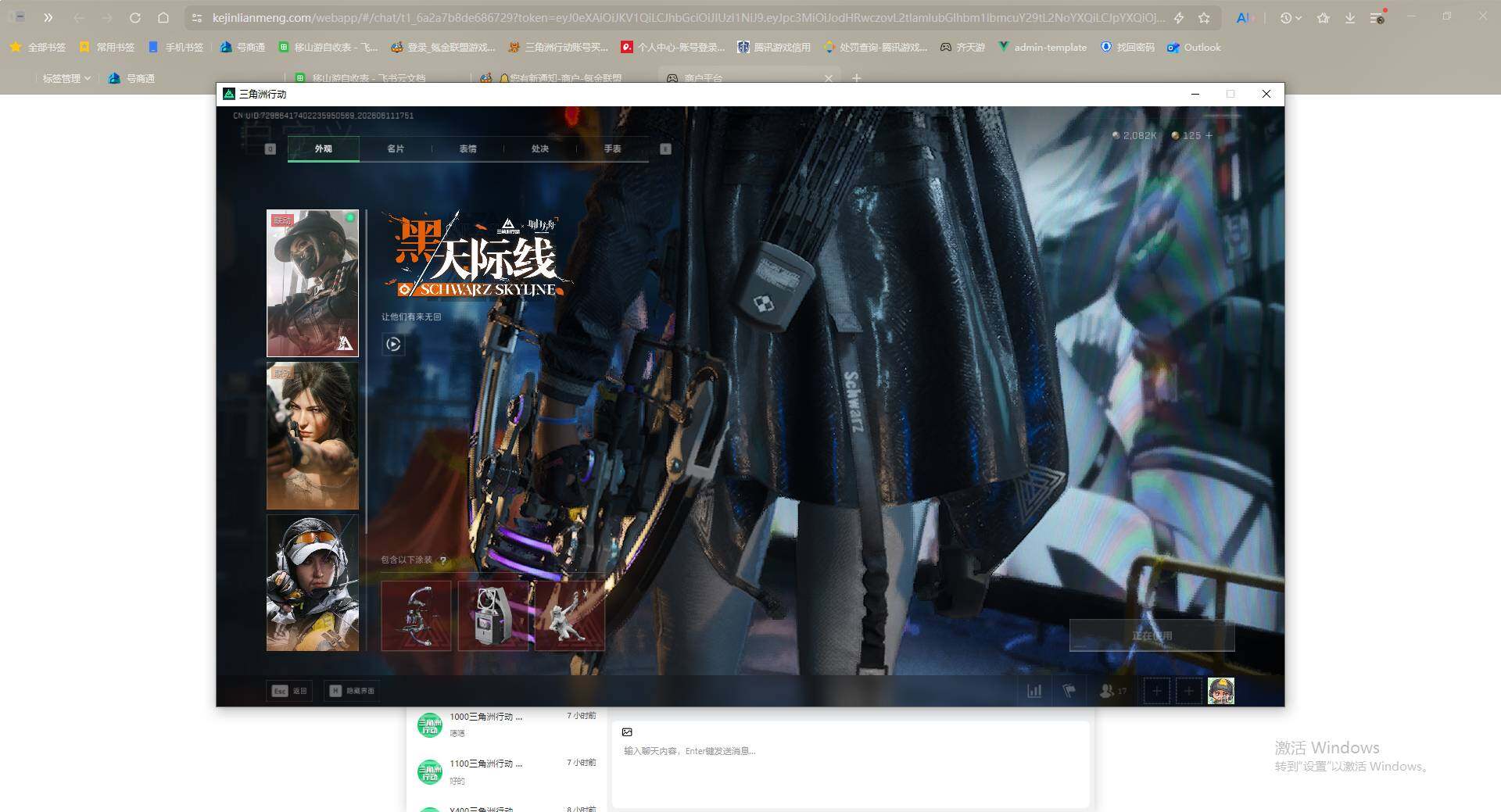This screenshot has width=1501, height=812.
Task: Reload the page in the browser
Action: coord(135,17)
